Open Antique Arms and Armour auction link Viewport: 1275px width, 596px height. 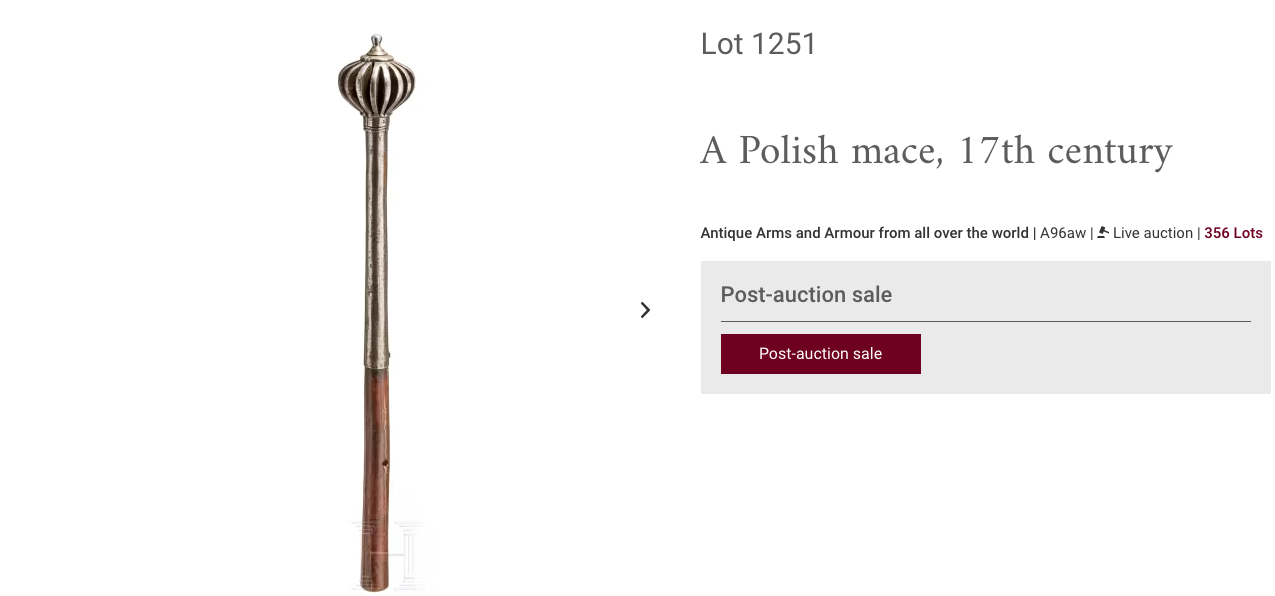click(x=864, y=233)
